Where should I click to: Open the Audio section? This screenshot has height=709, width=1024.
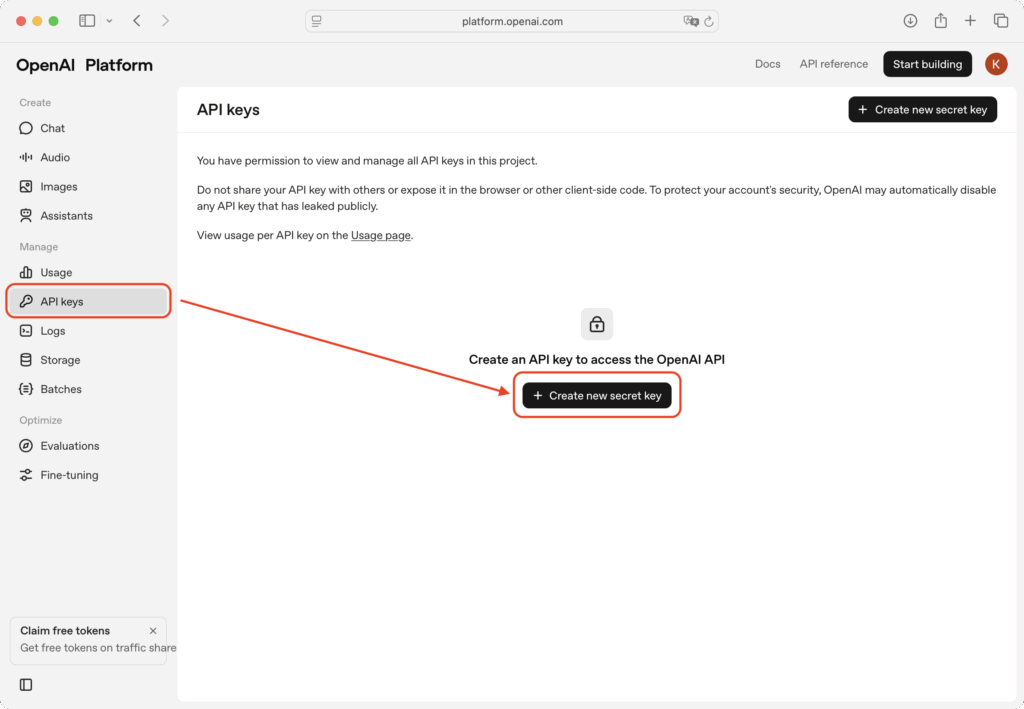54,157
